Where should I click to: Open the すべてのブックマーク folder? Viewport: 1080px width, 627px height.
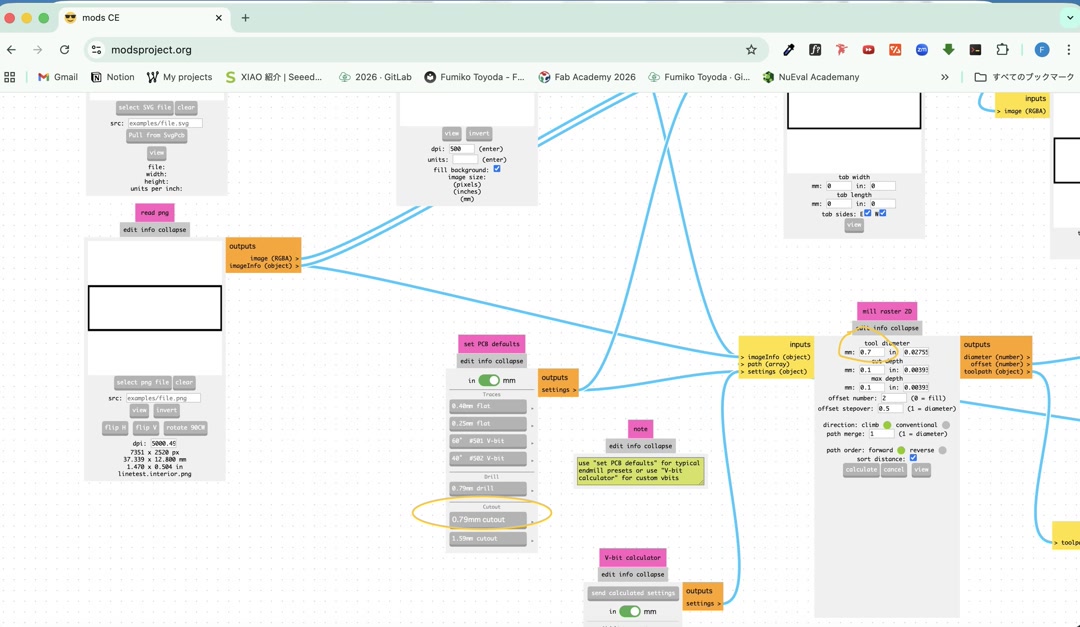(1024, 77)
